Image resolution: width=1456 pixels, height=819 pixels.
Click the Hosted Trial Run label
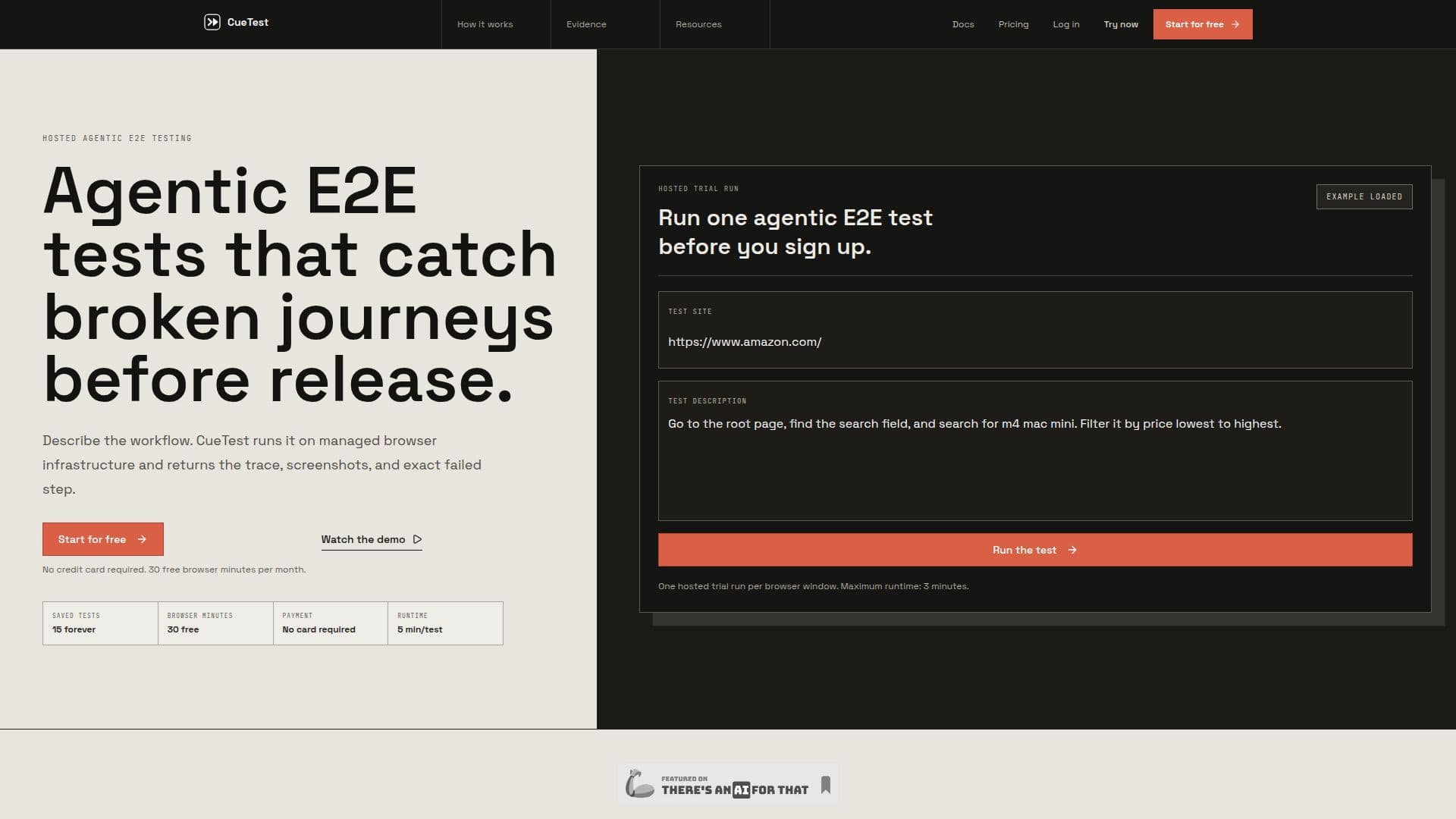[x=698, y=189]
